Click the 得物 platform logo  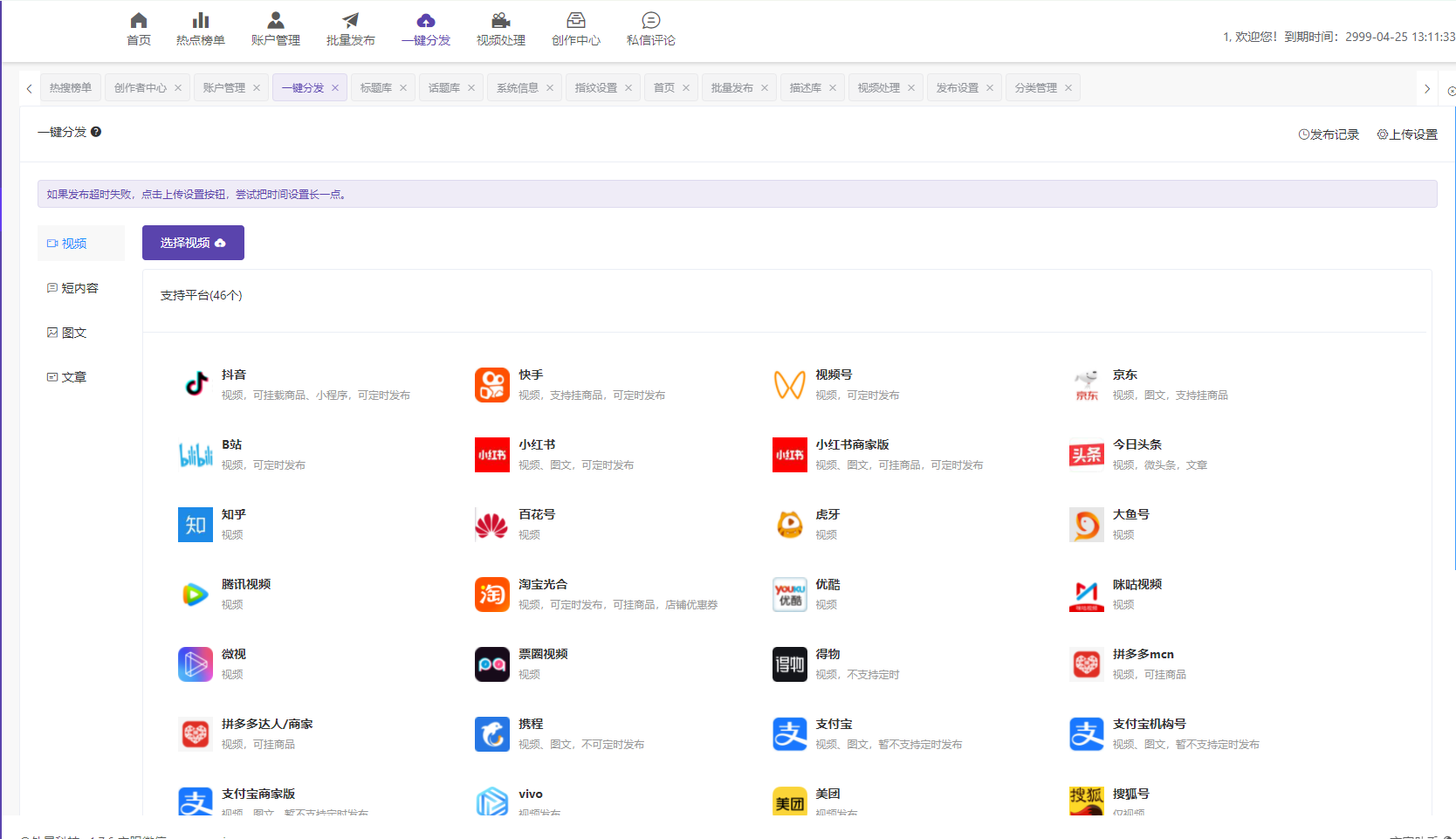point(790,664)
